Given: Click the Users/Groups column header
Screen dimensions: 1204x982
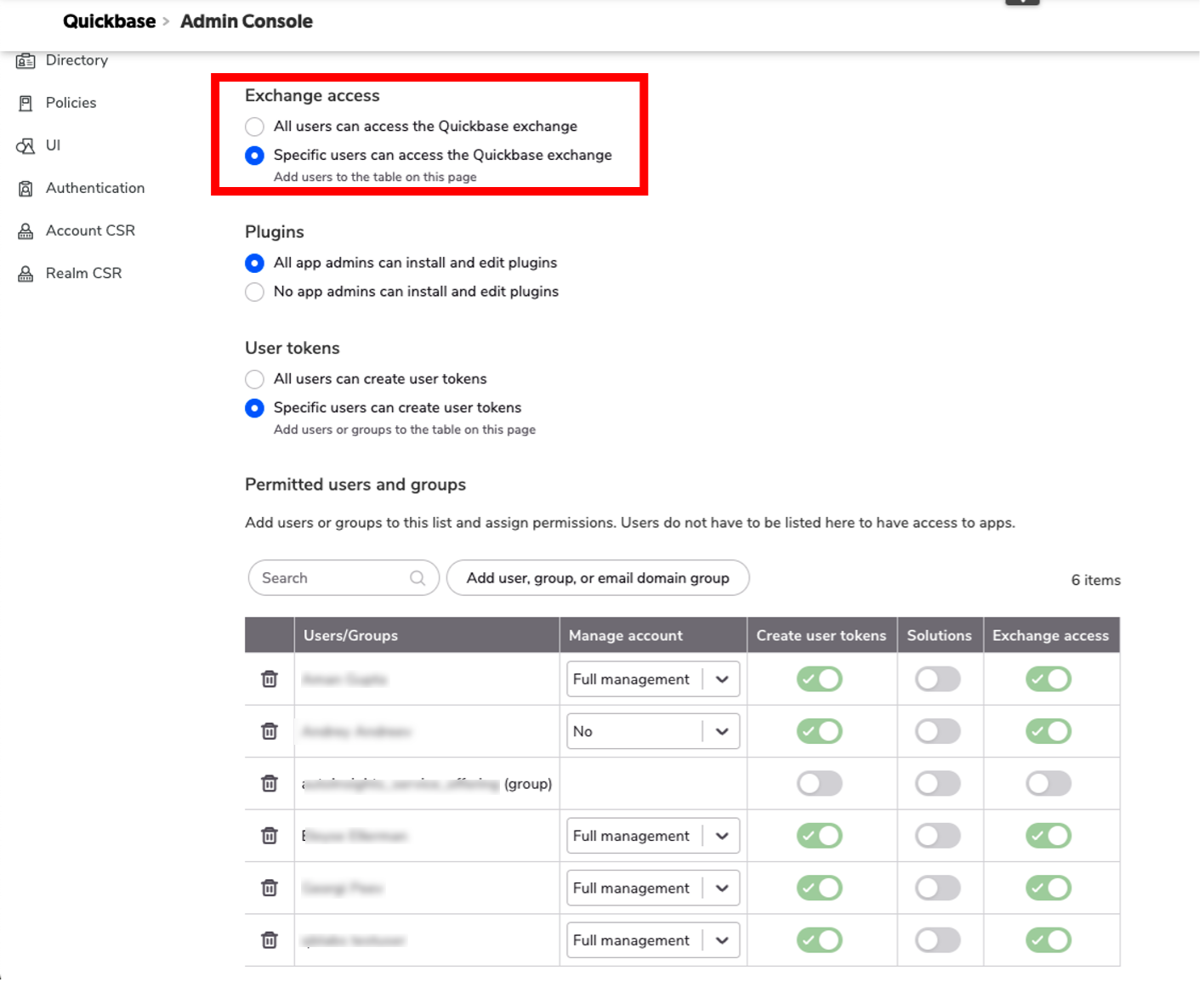Looking at the screenshot, I should click(350, 636).
